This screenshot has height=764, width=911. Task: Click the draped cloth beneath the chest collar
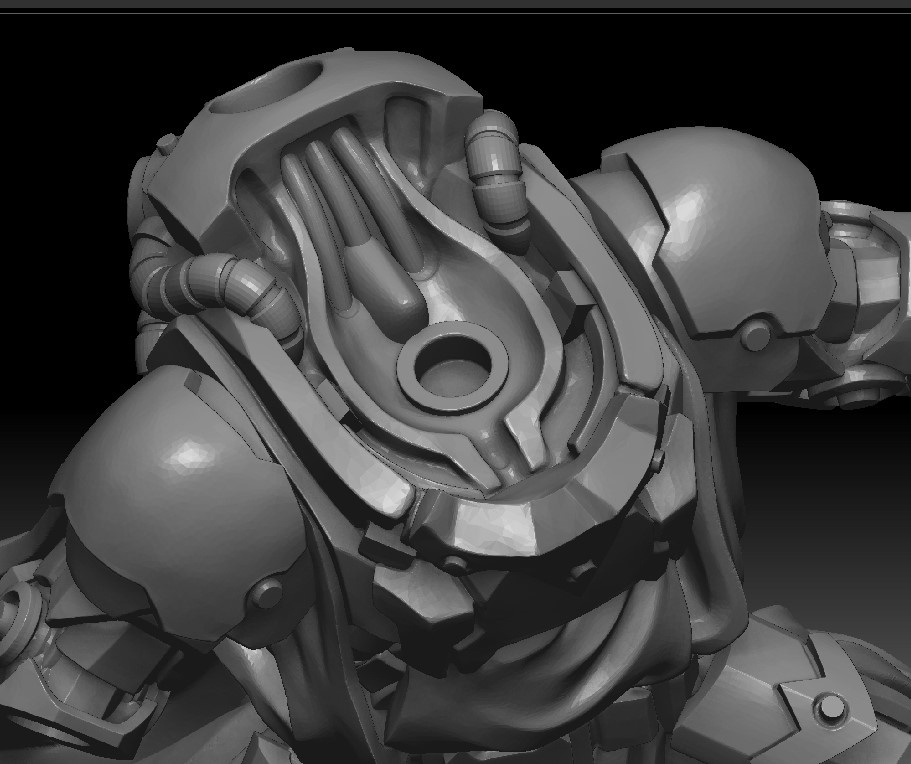(560, 650)
